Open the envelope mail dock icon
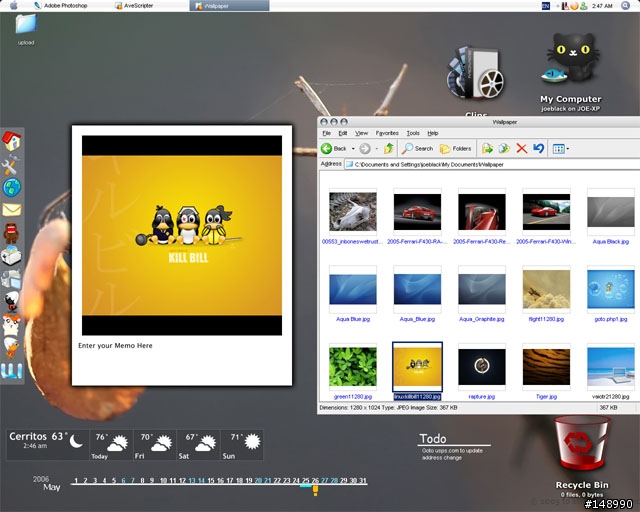This screenshot has width=640, height=512. [12, 210]
